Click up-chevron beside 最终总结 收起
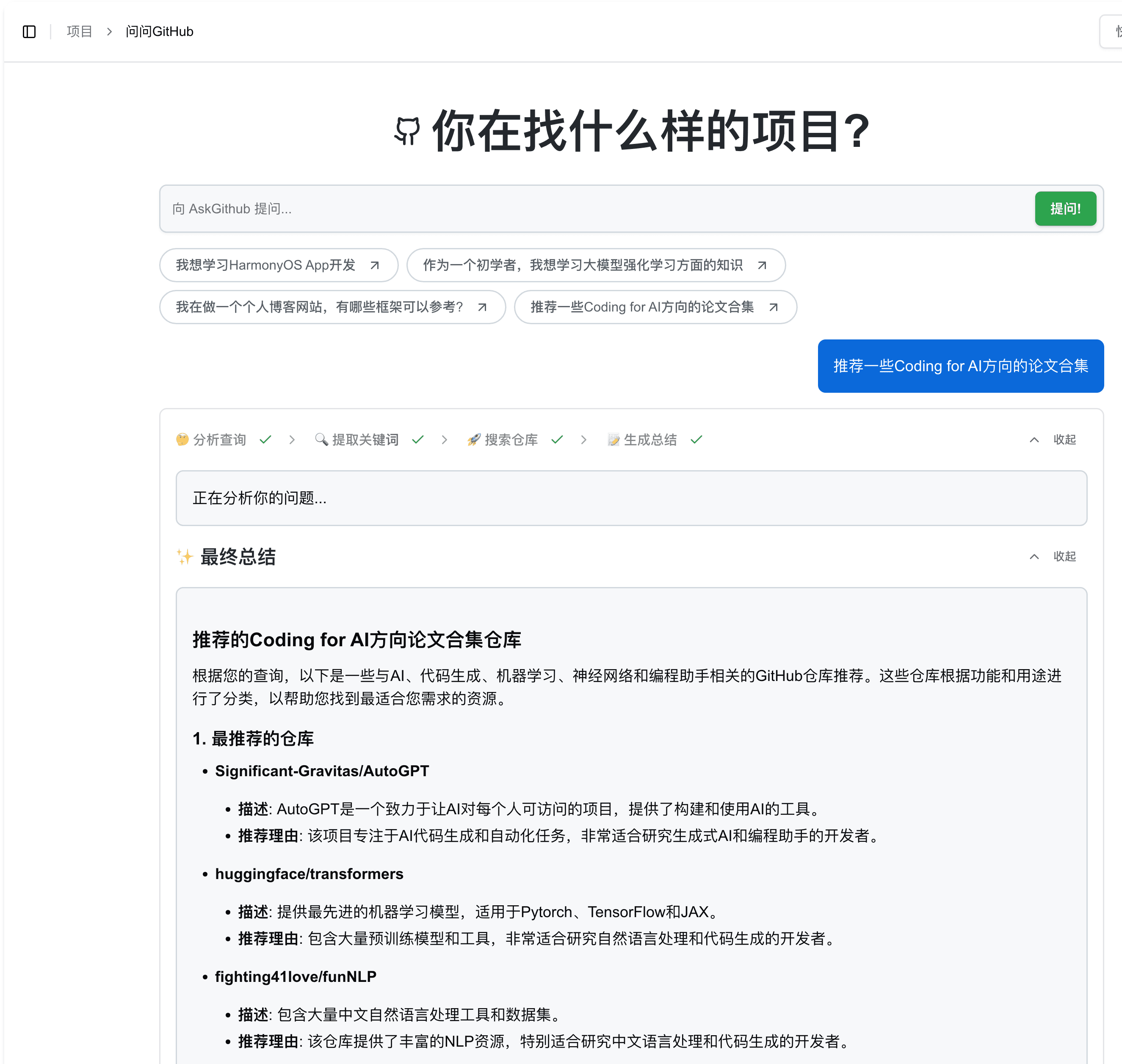This screenshot has height=1064, width=1122. [x=1034, y=557]
